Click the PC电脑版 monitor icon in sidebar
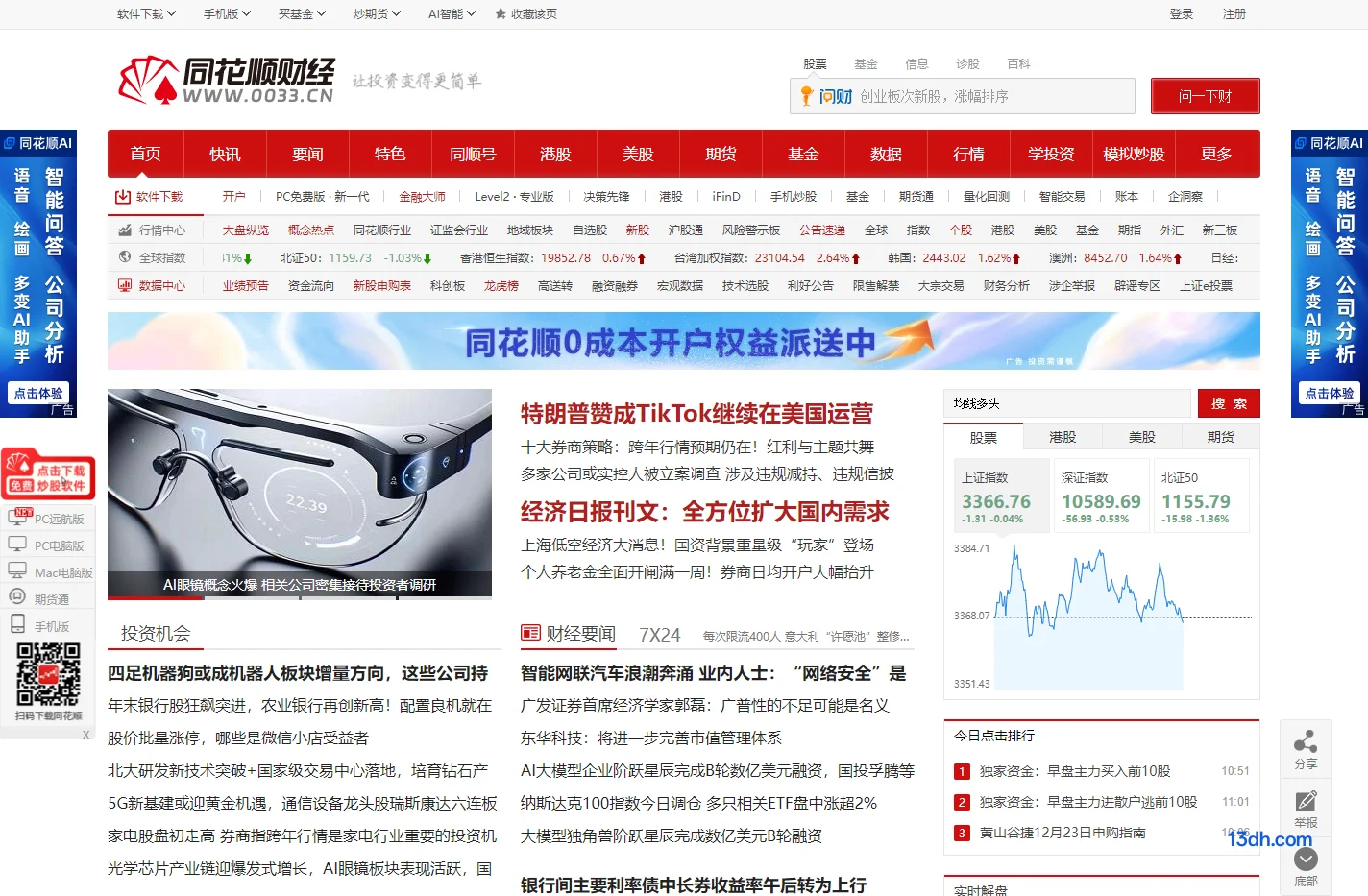Image resolution: width=1368 pixels, height=896 pixels. point(17,545)
